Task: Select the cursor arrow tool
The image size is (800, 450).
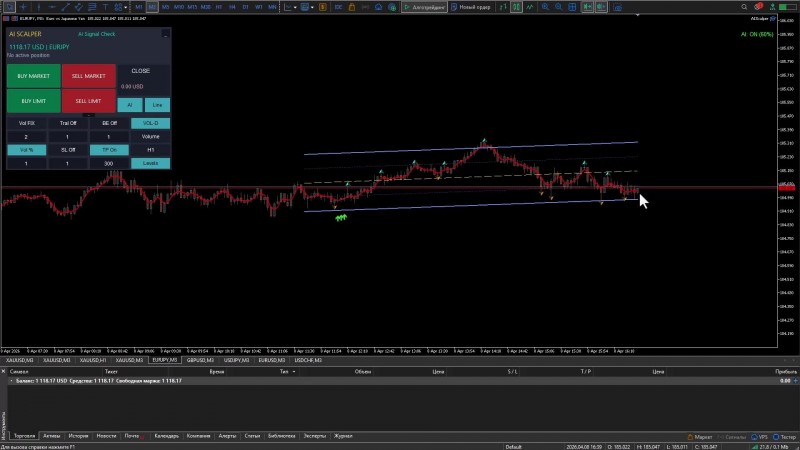Action: tap(9, 7)
